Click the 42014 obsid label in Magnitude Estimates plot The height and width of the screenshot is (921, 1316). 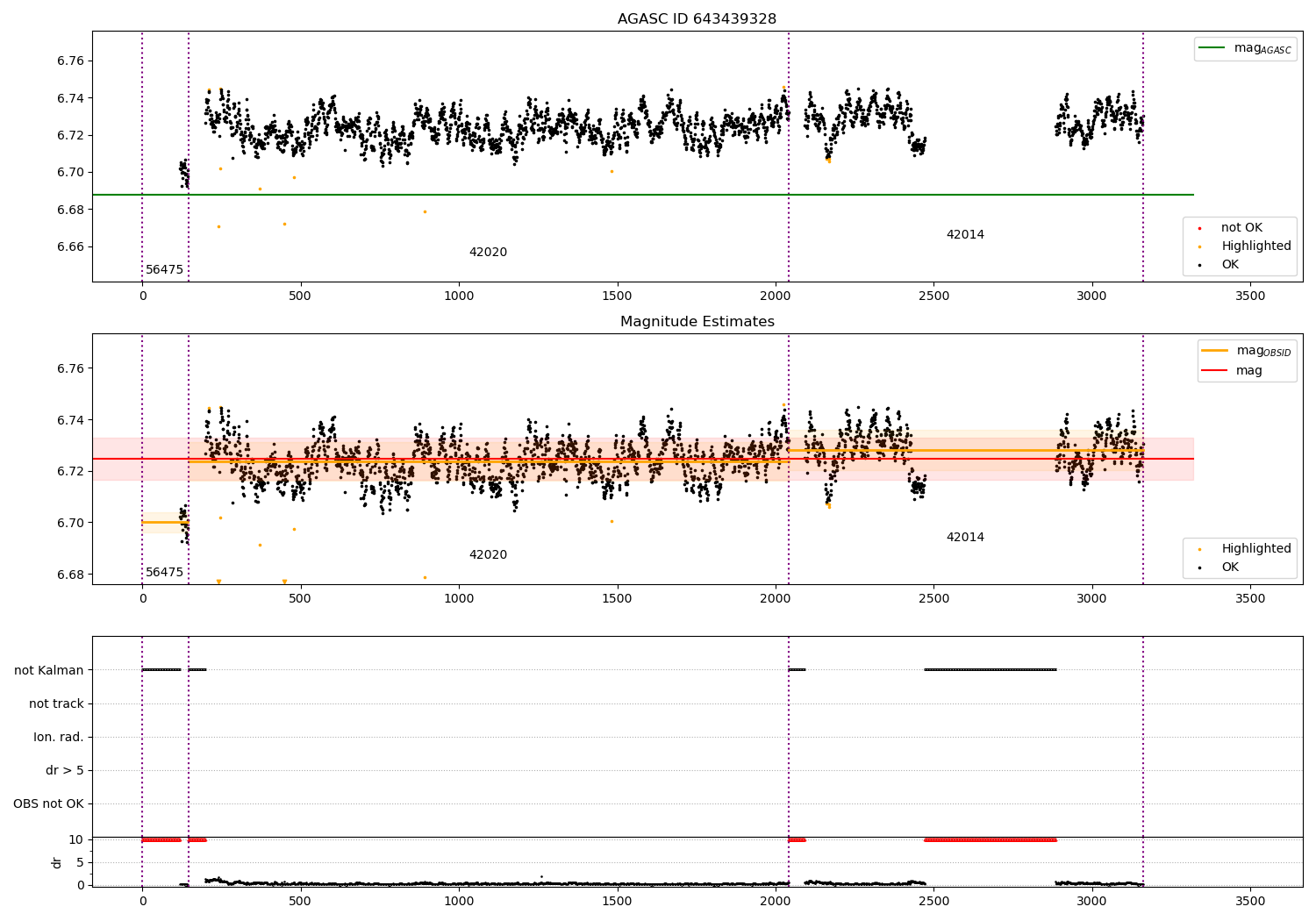click(965, 538)
